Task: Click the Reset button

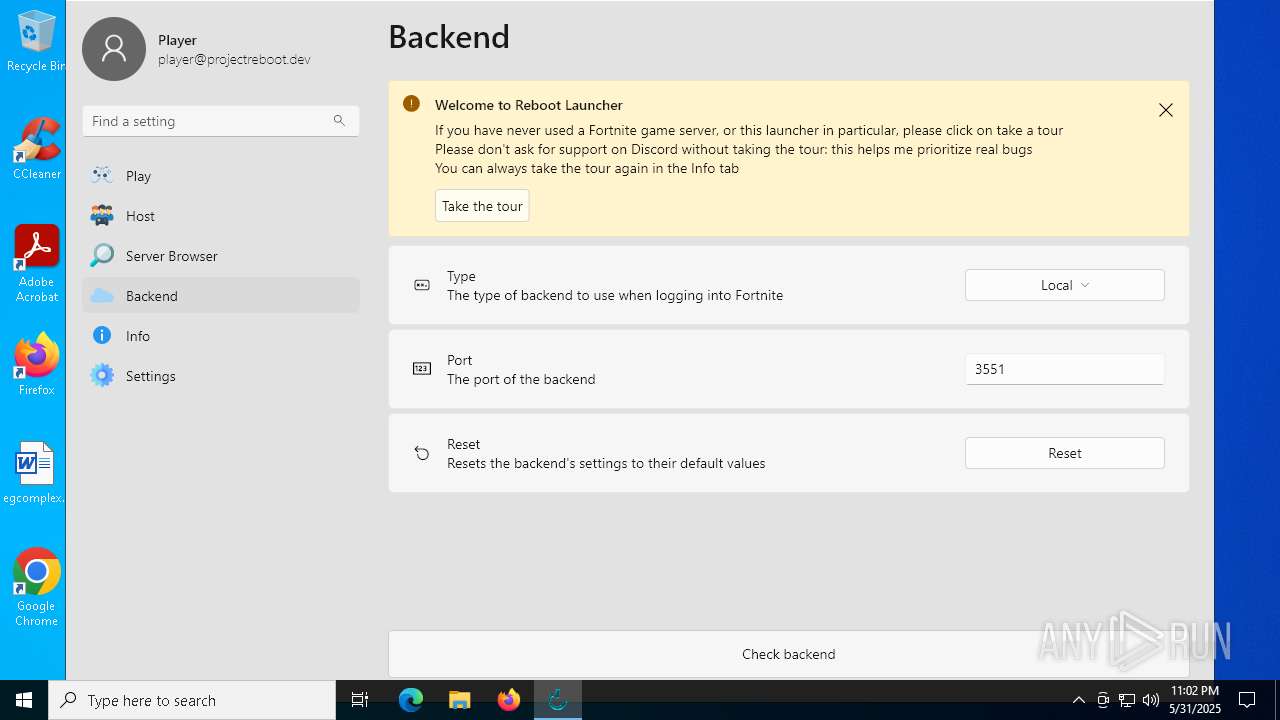Action: (1065, 453)
